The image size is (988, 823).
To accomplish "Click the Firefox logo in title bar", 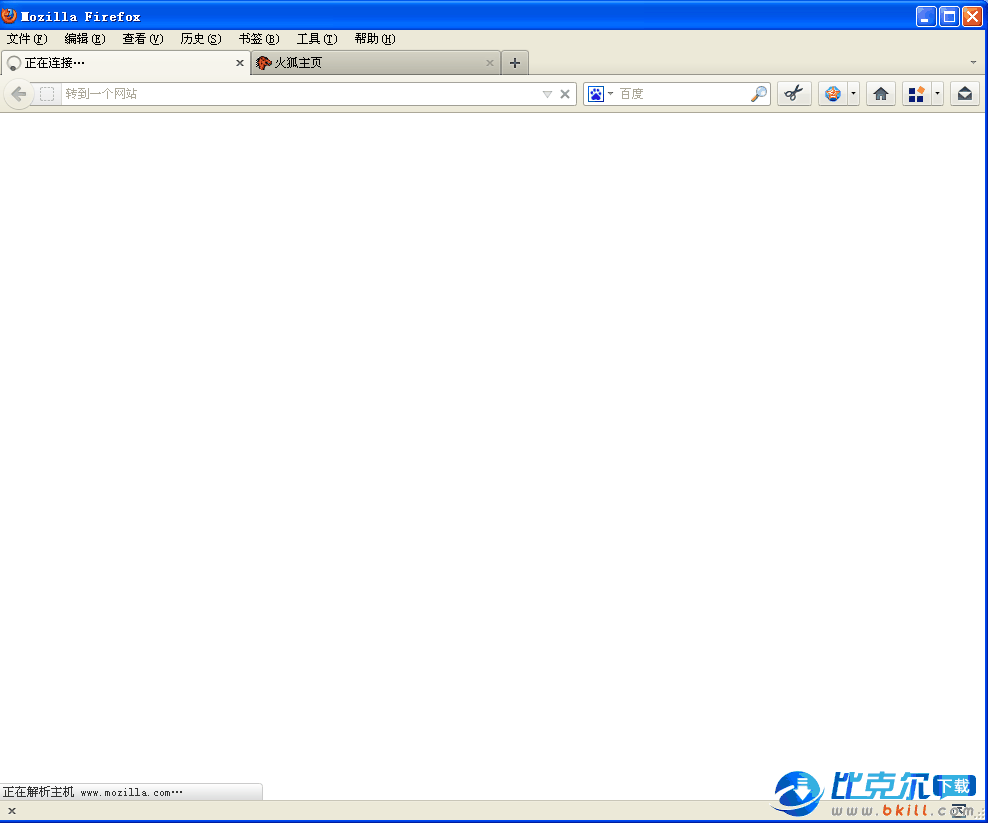I will 9,14.
